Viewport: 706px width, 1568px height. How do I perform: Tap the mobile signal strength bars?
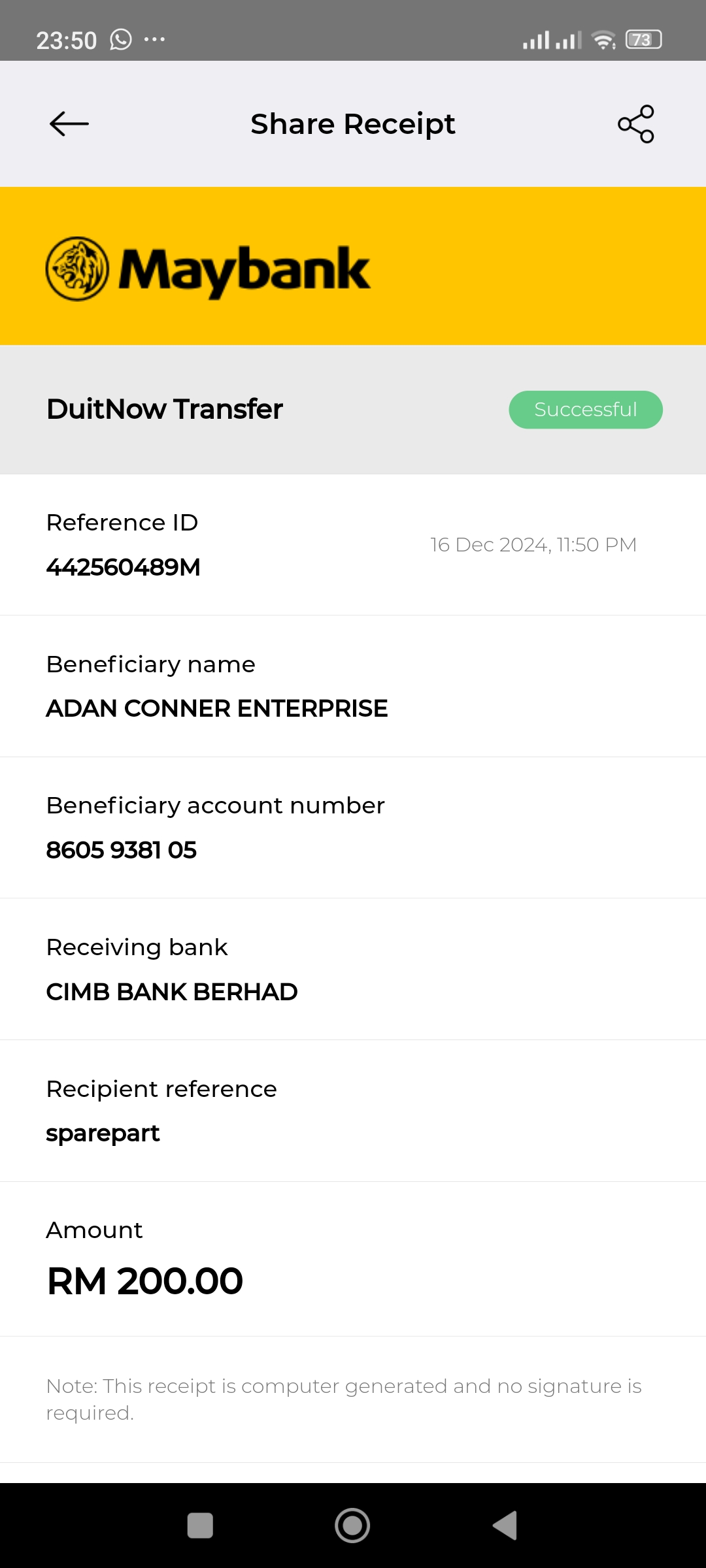pyautogui.click(x=551, y=40)
